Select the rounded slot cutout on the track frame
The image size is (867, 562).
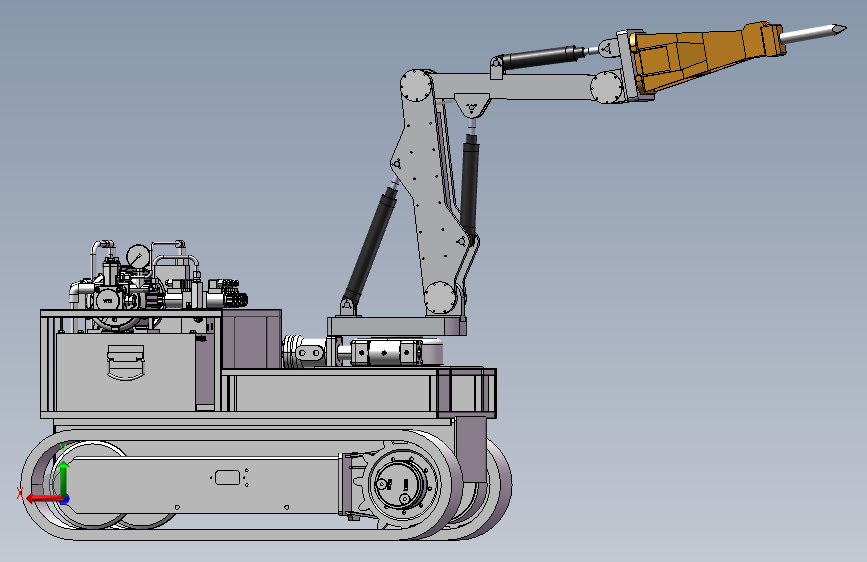[227, 477]
